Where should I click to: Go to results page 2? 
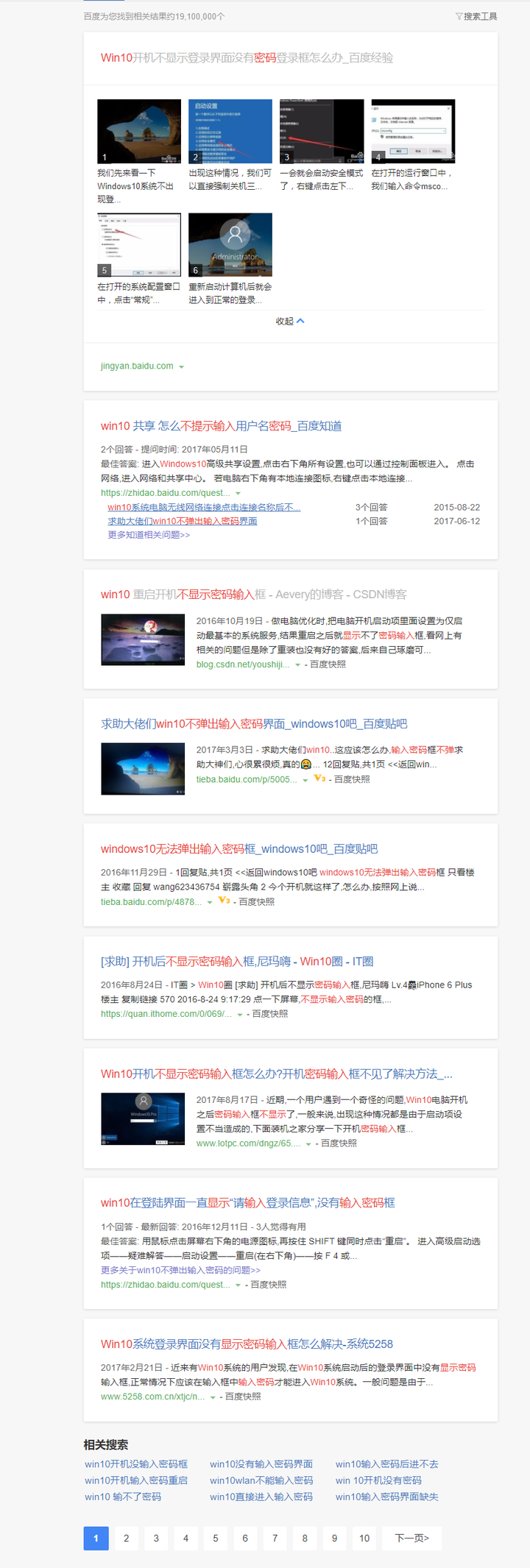click(126, 1538)
